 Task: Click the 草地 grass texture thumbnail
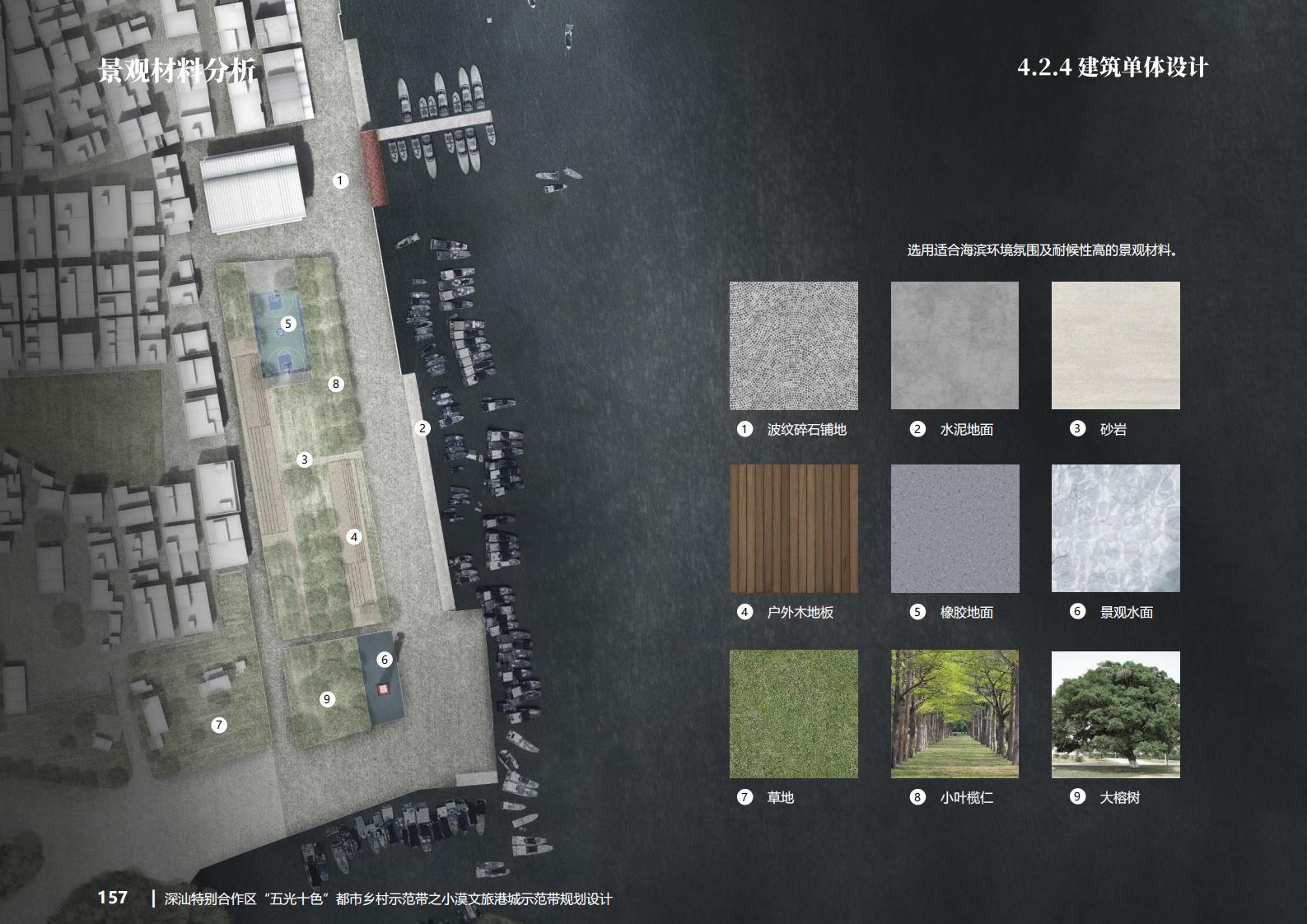pos(794,714)
